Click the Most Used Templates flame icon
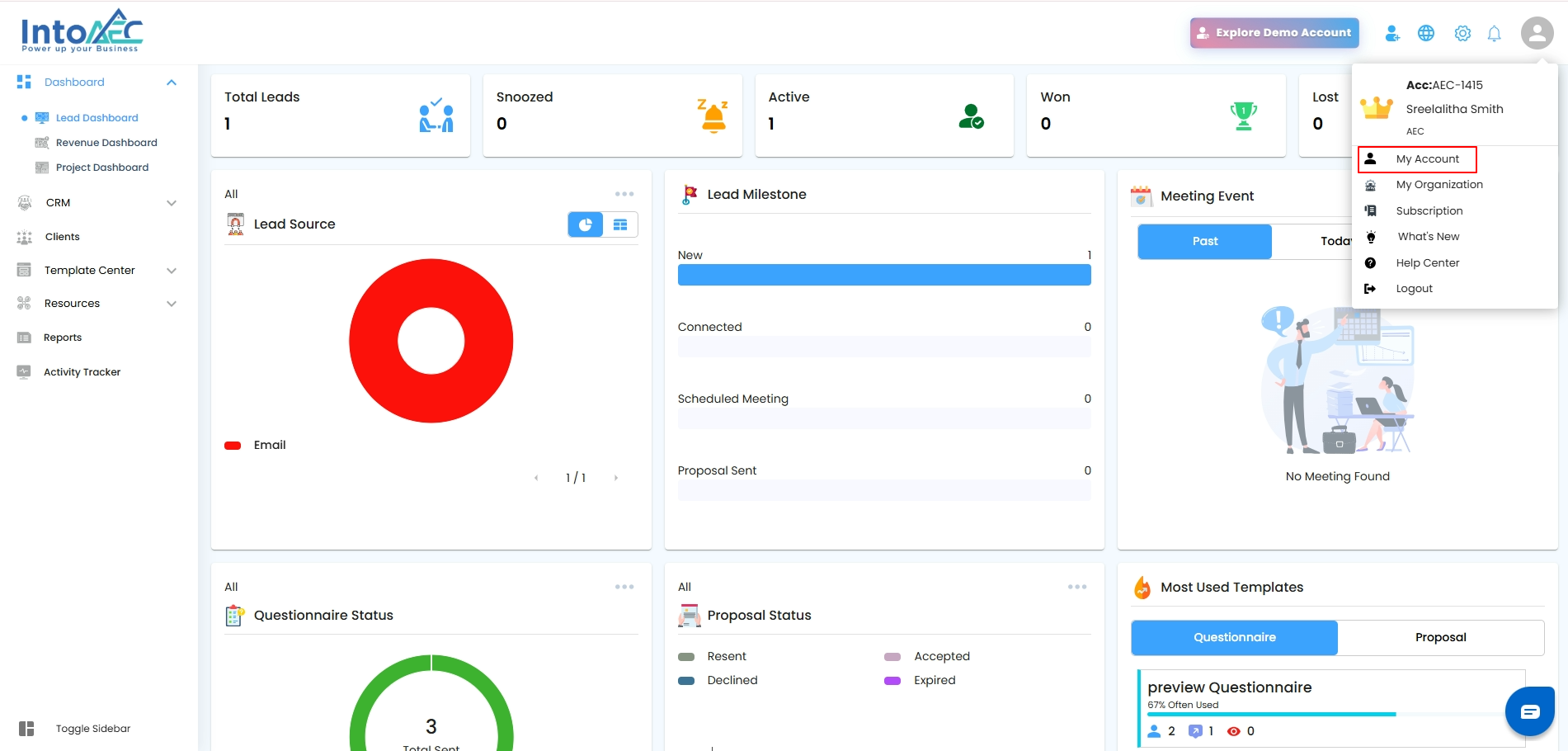 1142,588
